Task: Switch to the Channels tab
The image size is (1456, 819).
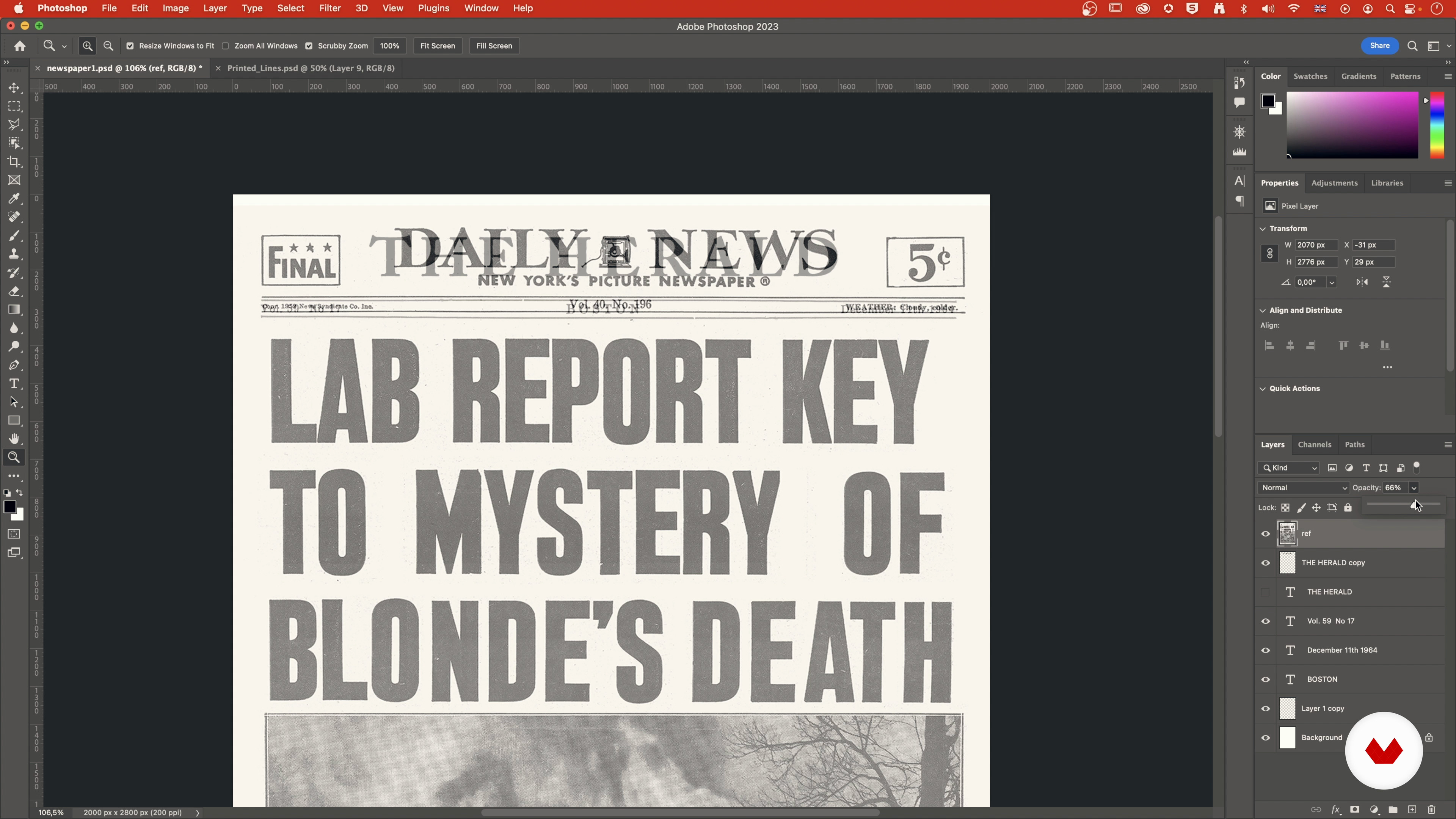Action: pyautogui.click(x=1315, y=445)
